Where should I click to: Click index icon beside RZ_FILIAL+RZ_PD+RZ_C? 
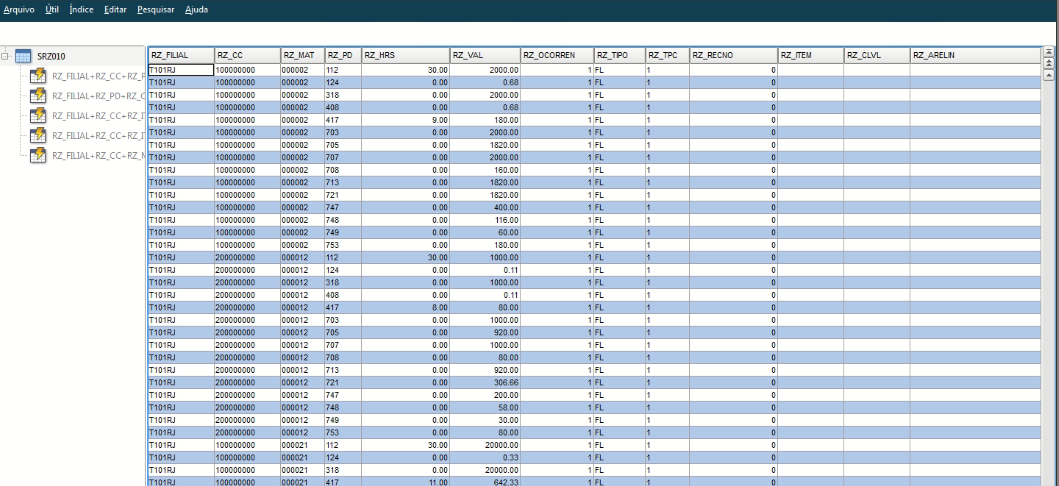[38, 95]
